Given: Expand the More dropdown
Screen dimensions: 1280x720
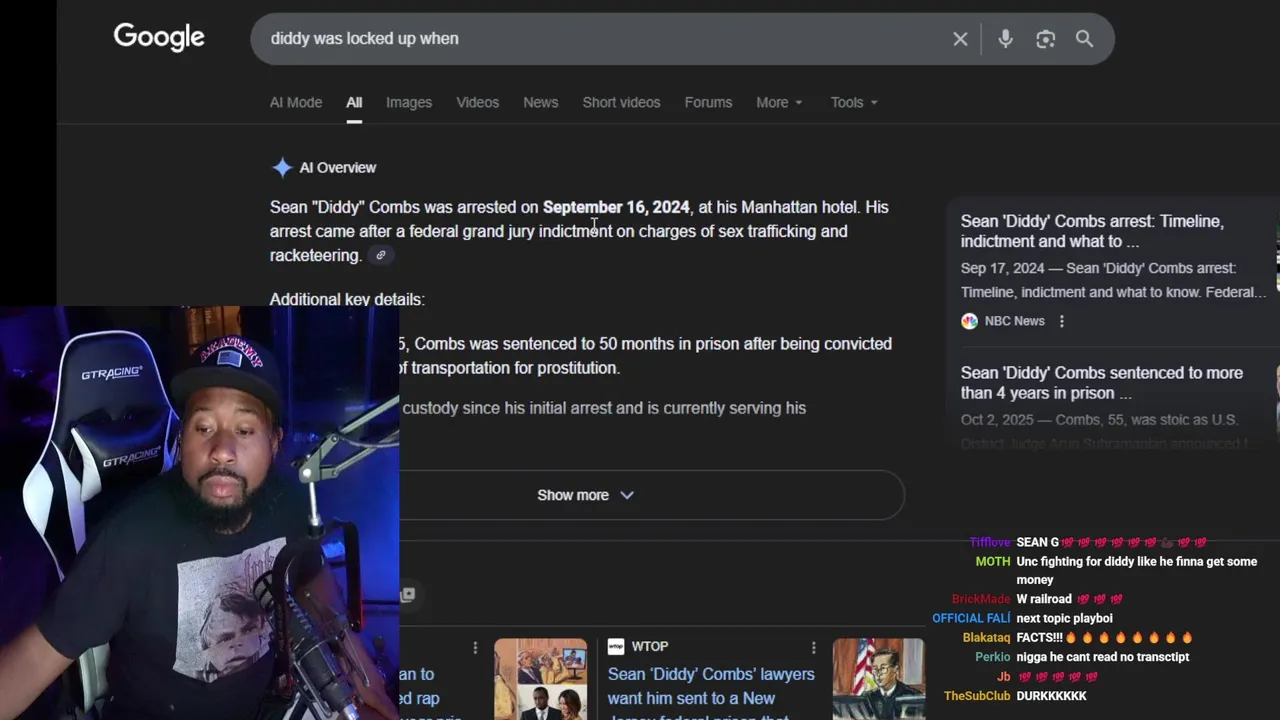Looking at the screenshot, I should pyautogui.click(x=779, y=102).
